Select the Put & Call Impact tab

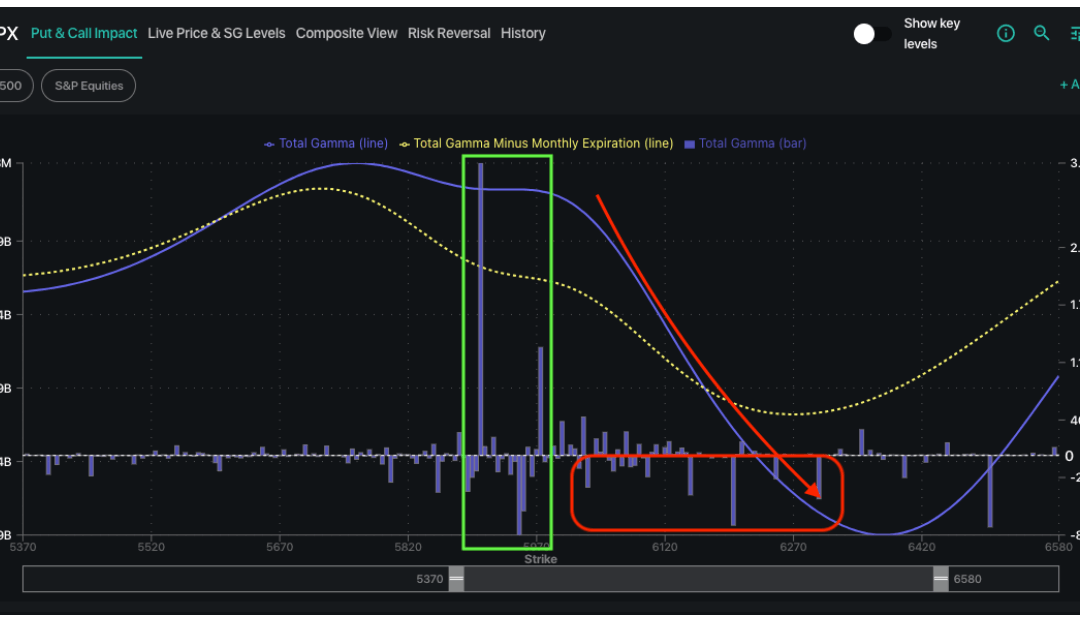coord(84,33)
